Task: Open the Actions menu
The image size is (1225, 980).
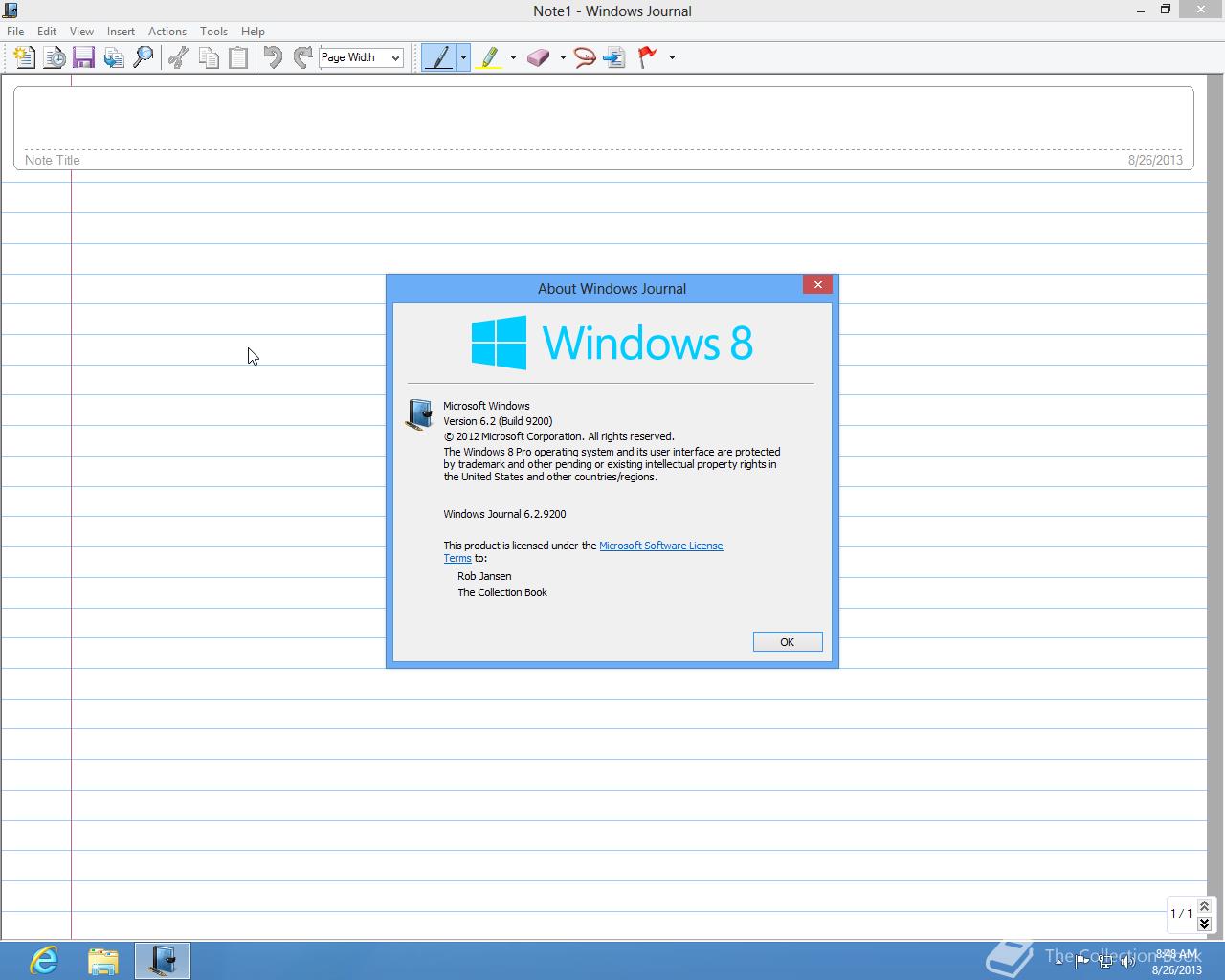Action: tap(167, 31)
